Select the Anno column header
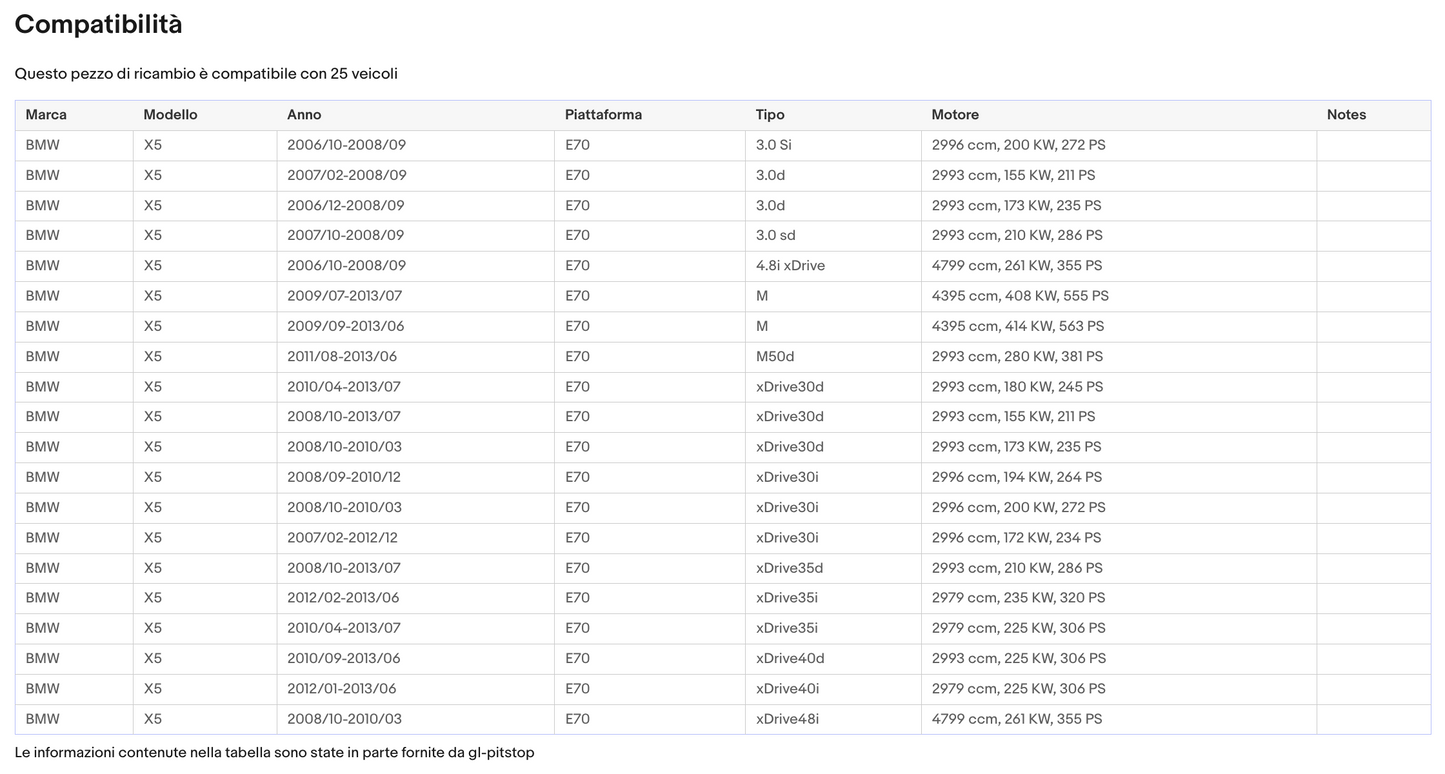The height and width of the screenshot is (774, 1445). (x=304, y=115)
